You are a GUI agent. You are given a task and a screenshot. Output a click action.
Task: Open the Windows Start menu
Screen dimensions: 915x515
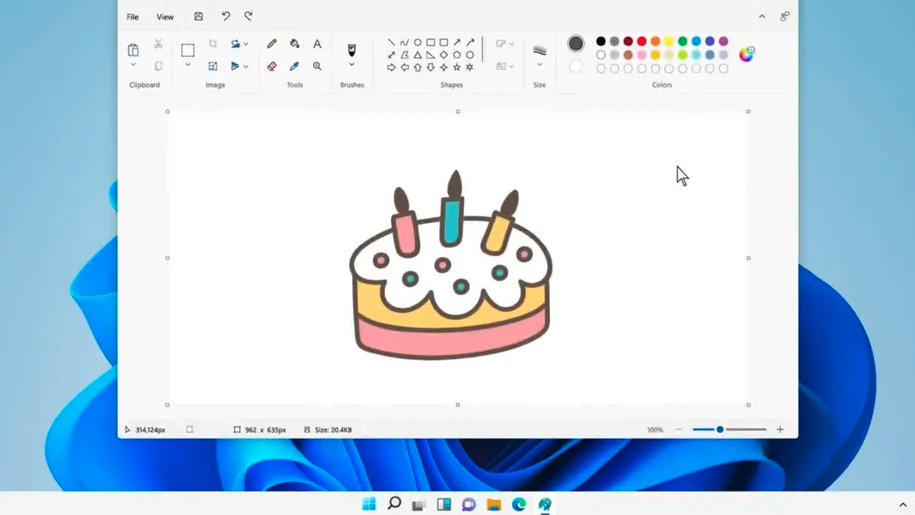(x=369, y=504)
